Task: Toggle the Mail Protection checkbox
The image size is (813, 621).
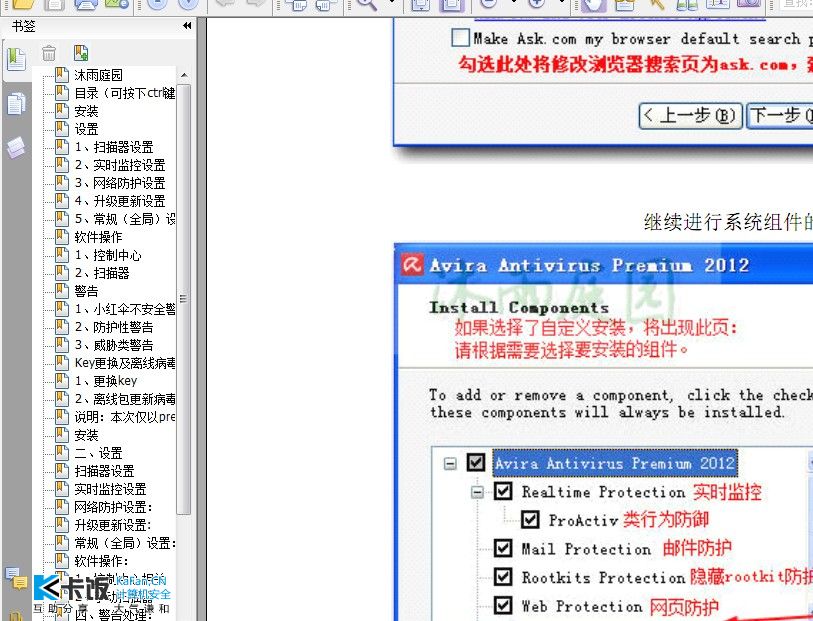Action: click(x=503, y=548)
